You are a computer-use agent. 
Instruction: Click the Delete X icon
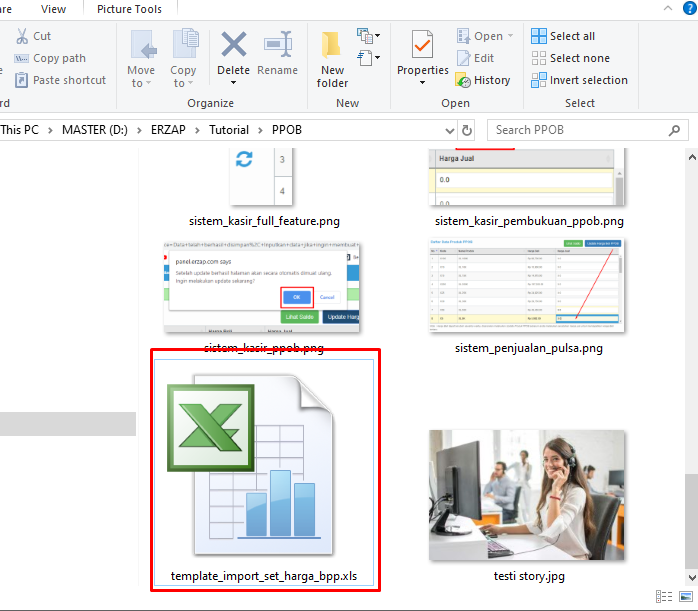pyautogui.click(x=234, y=44)
